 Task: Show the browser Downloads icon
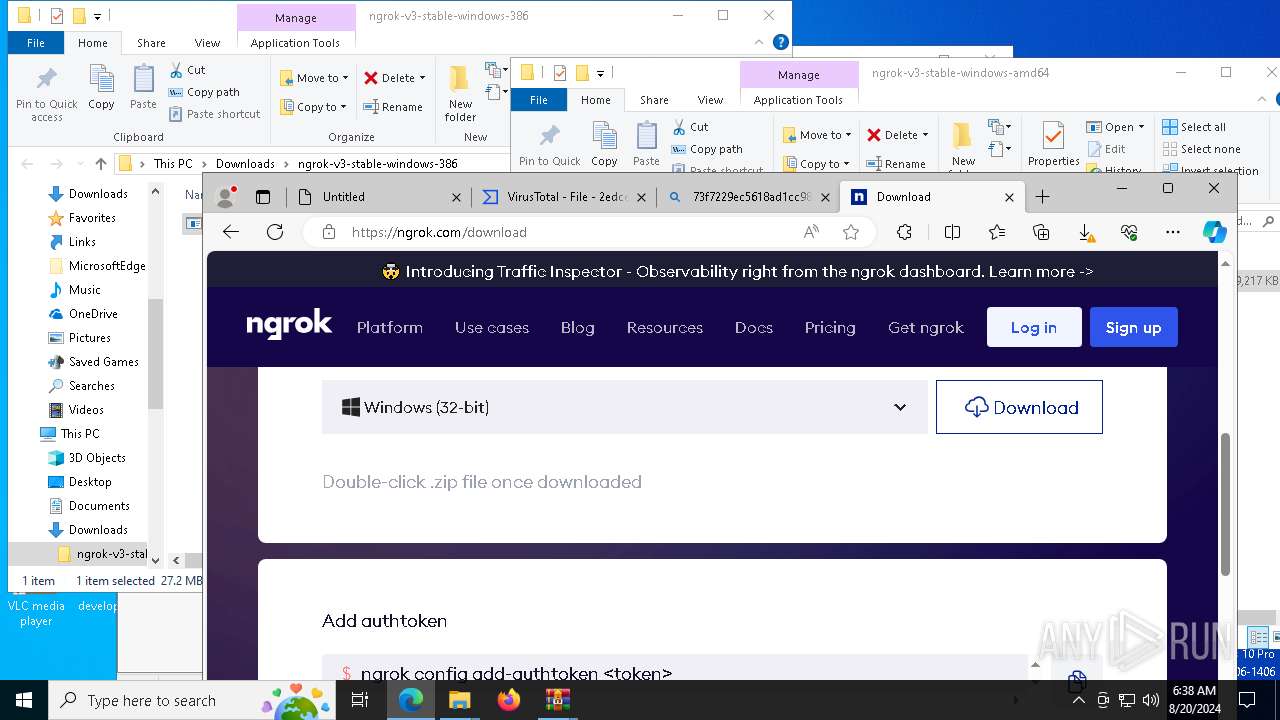click(x=1085, y=232)
